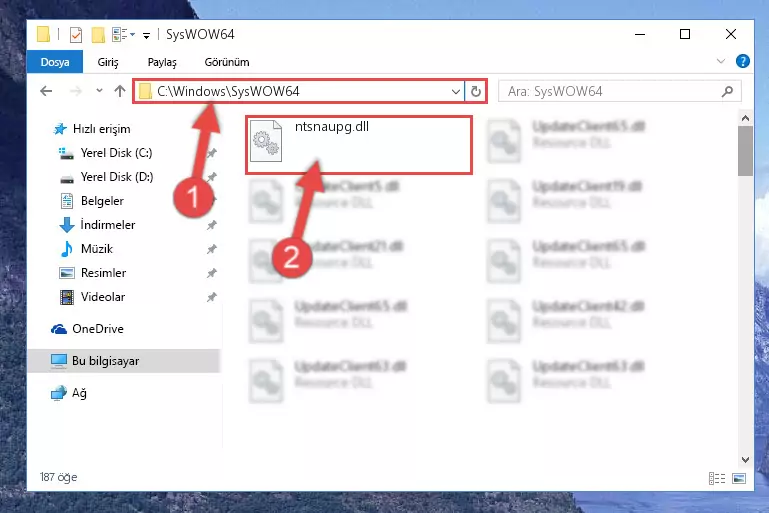
Task: Open the recent locations dropdown
Action: pos(99,90)
